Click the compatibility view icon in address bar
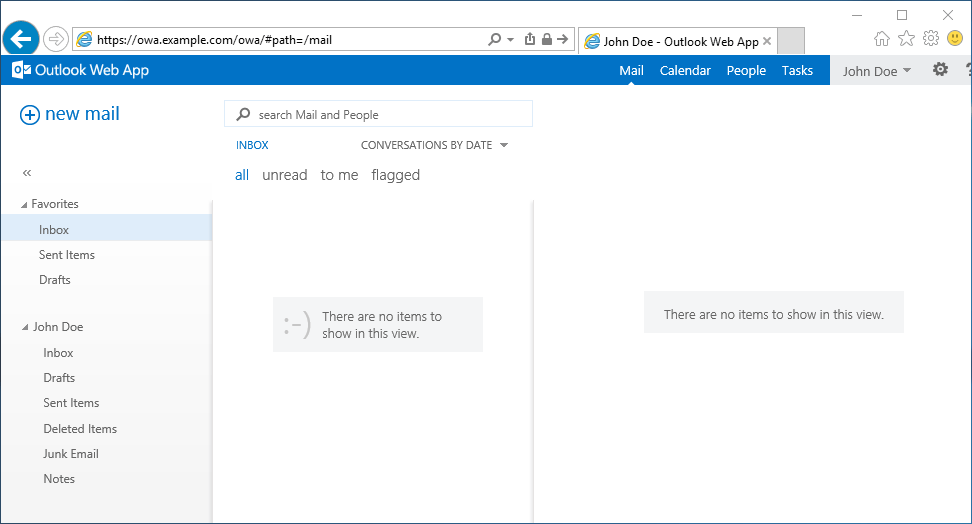This screenshot has width=972, height=524. pyautogui.click(x=530, y=39)
